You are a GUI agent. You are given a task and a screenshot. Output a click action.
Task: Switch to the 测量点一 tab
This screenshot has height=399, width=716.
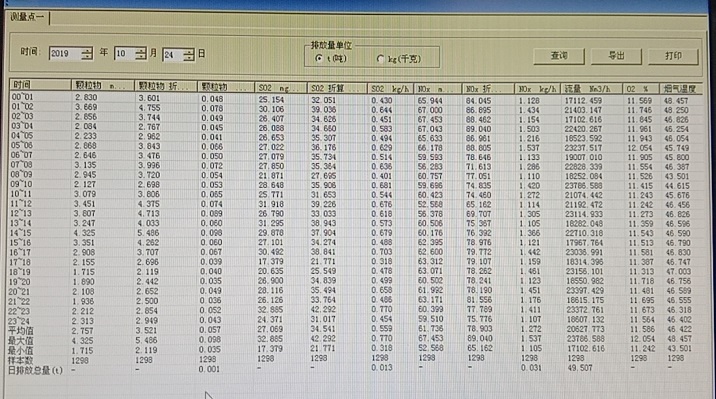click(27, 17)
